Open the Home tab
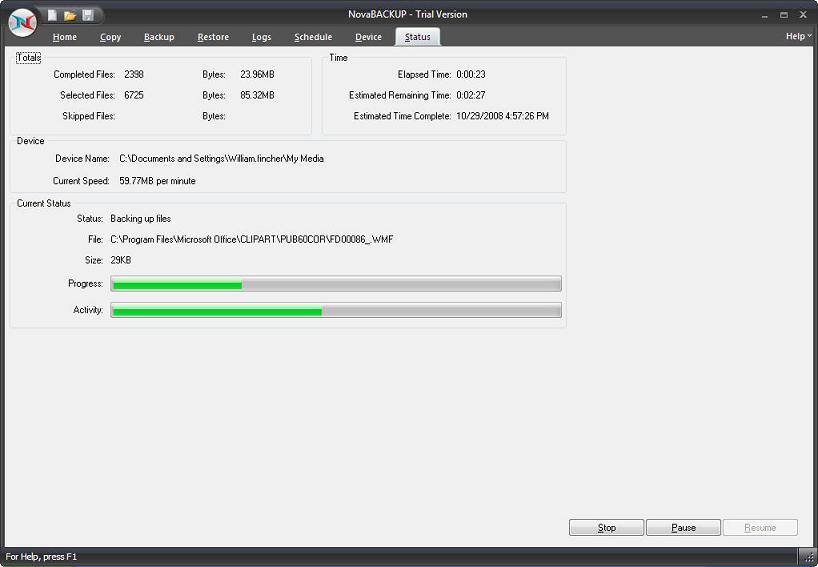The width and height of the screenshot is (818, 567). [65, 37]
